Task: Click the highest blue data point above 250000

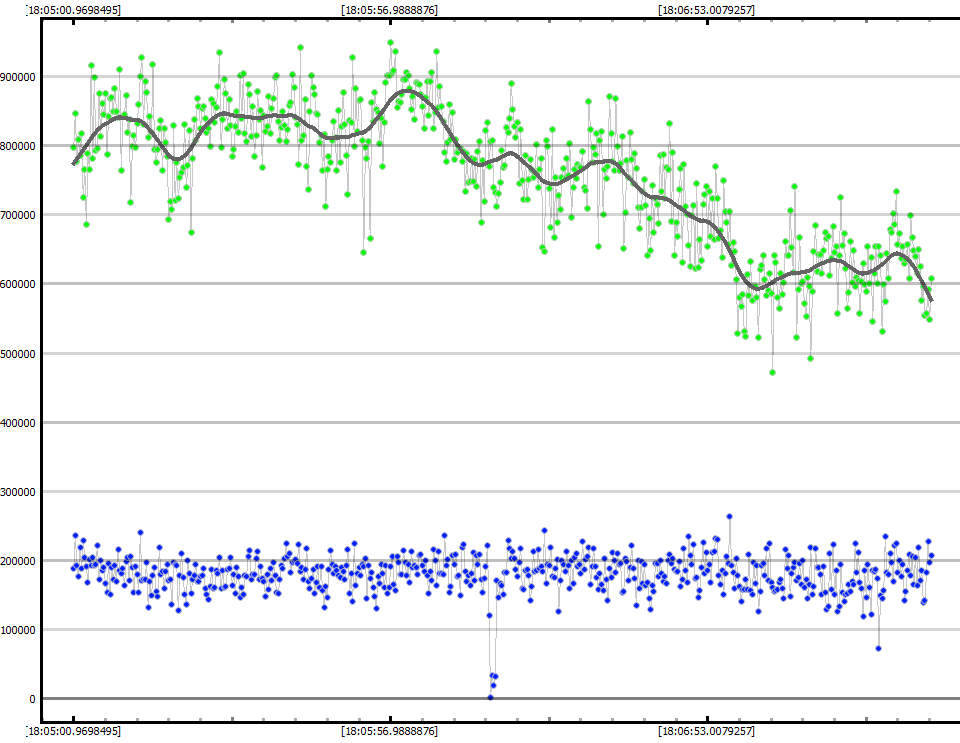Action: 729,517
